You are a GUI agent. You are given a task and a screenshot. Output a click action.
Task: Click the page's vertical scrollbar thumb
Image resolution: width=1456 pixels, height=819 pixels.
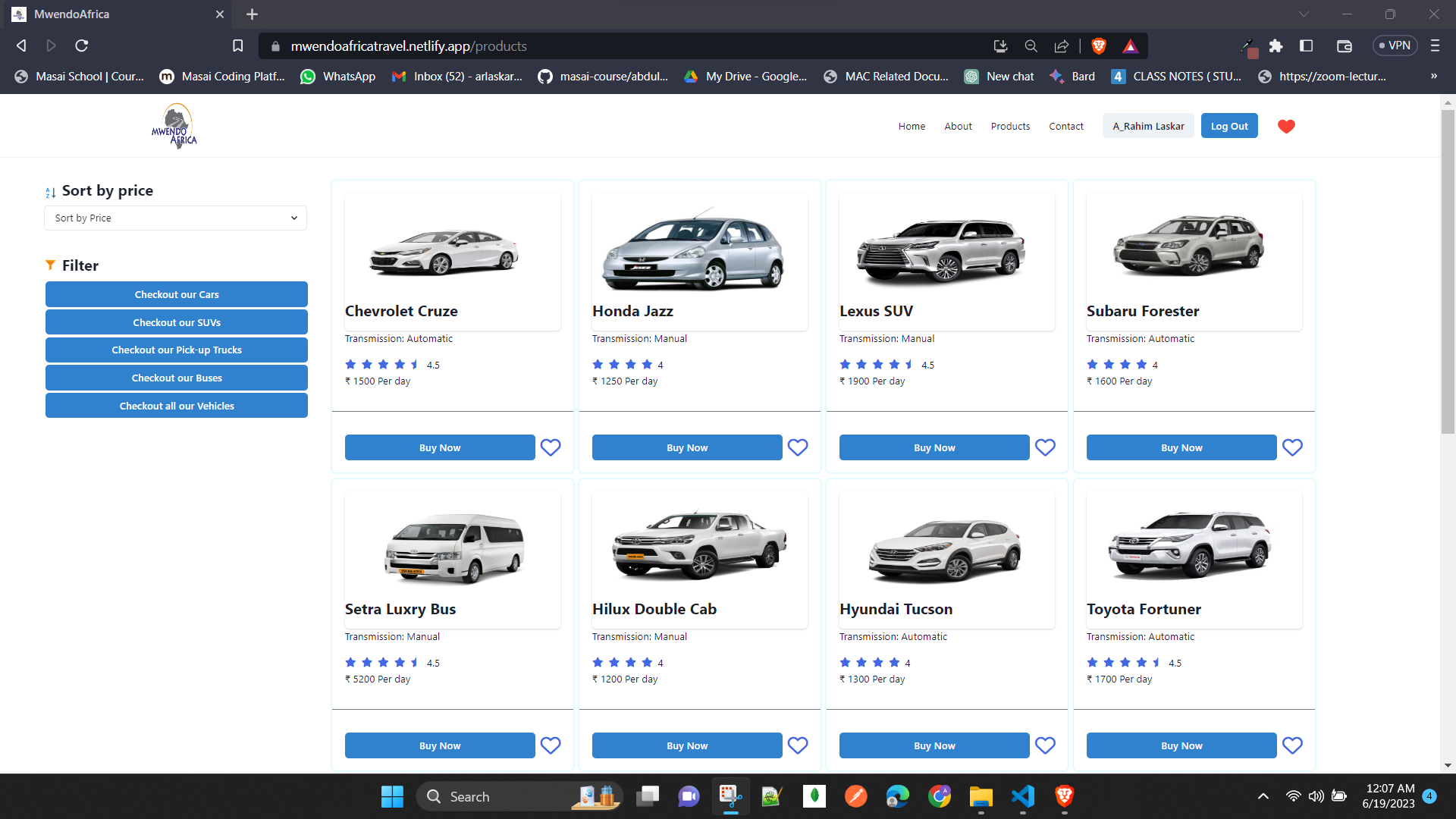click(x=1448, y=273)
